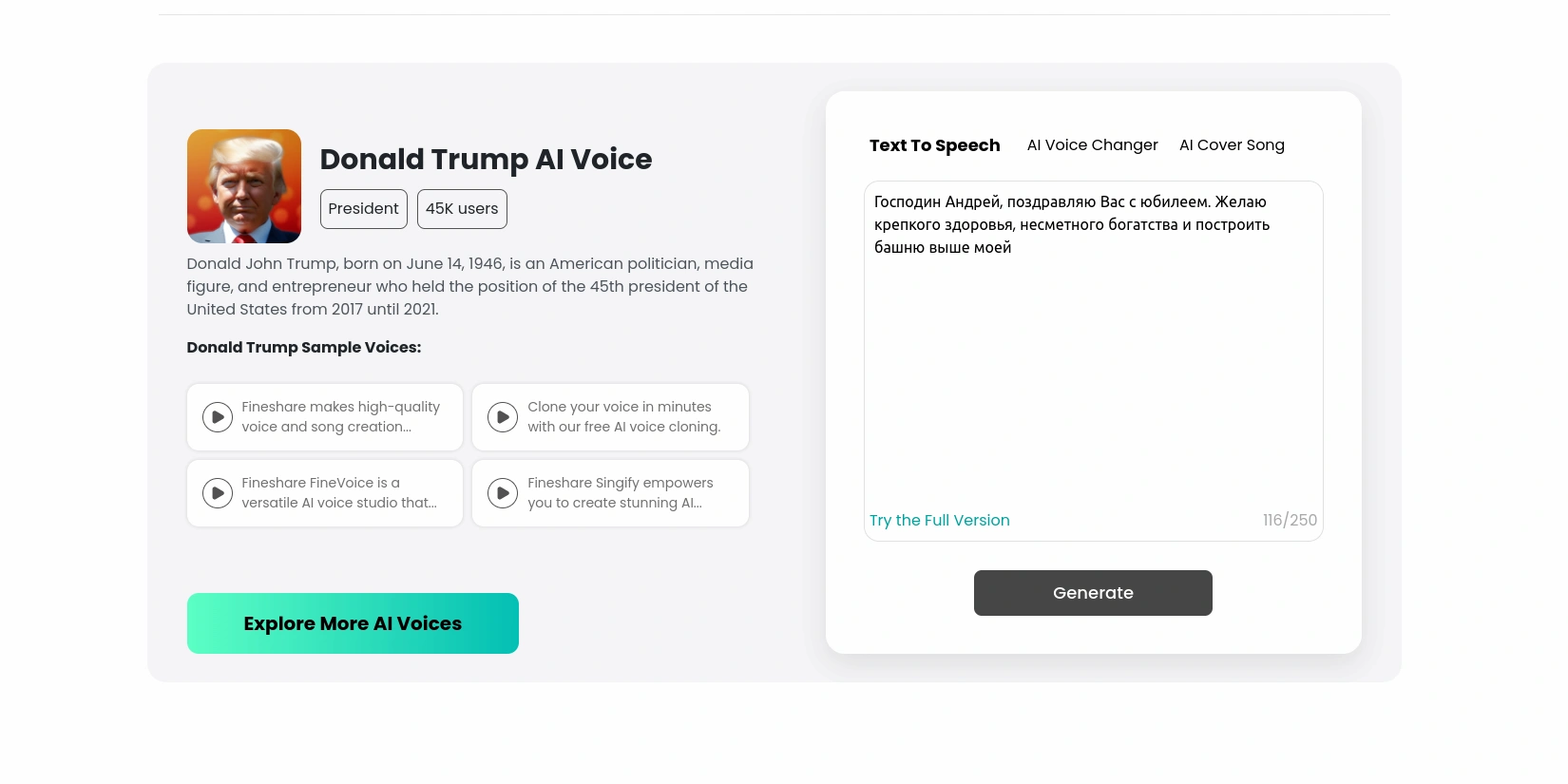Click the 45K users badge
Image resolution: width=1568 pixels, height=784 pixels.
pos(462,209)
